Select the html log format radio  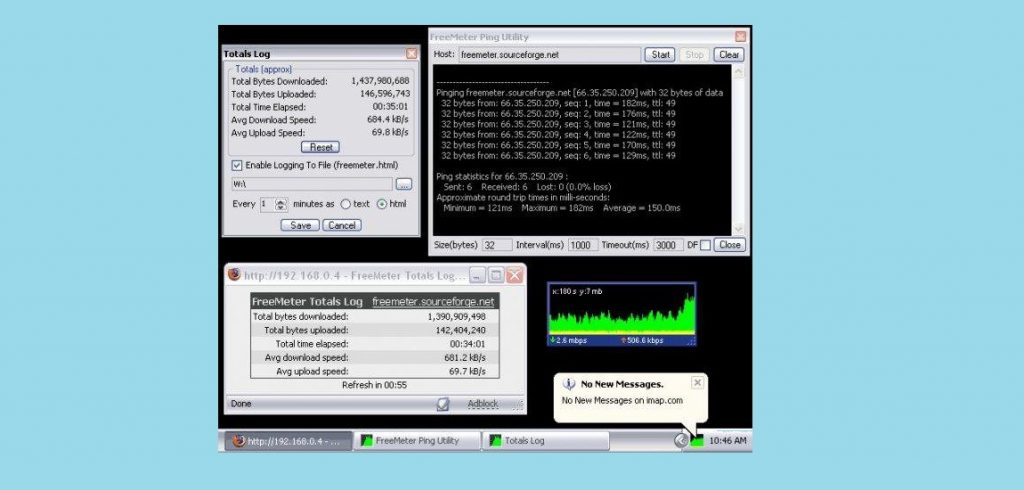click(x=382, y=204)
